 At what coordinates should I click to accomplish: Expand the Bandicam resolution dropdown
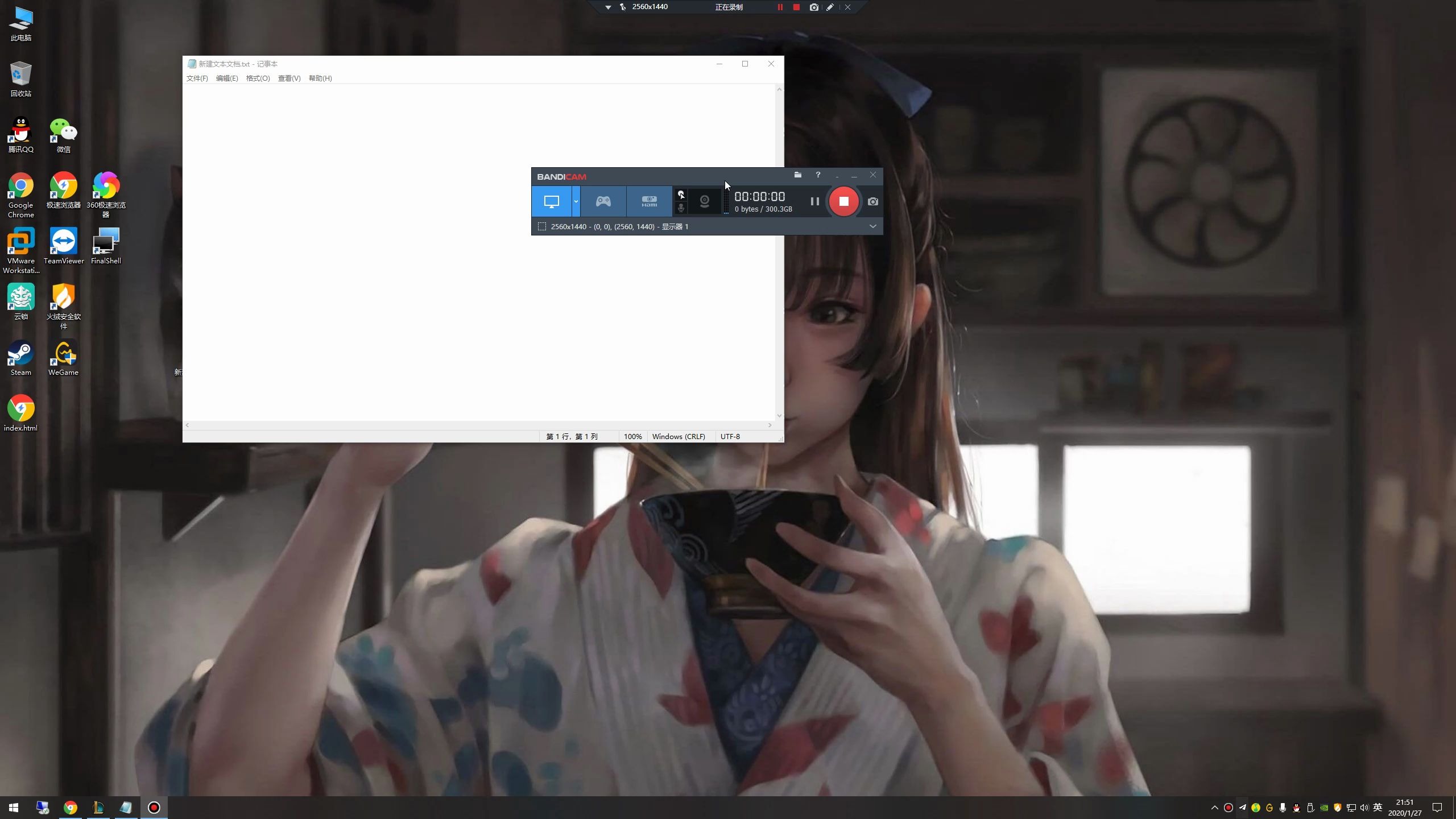tap(871, 226)
